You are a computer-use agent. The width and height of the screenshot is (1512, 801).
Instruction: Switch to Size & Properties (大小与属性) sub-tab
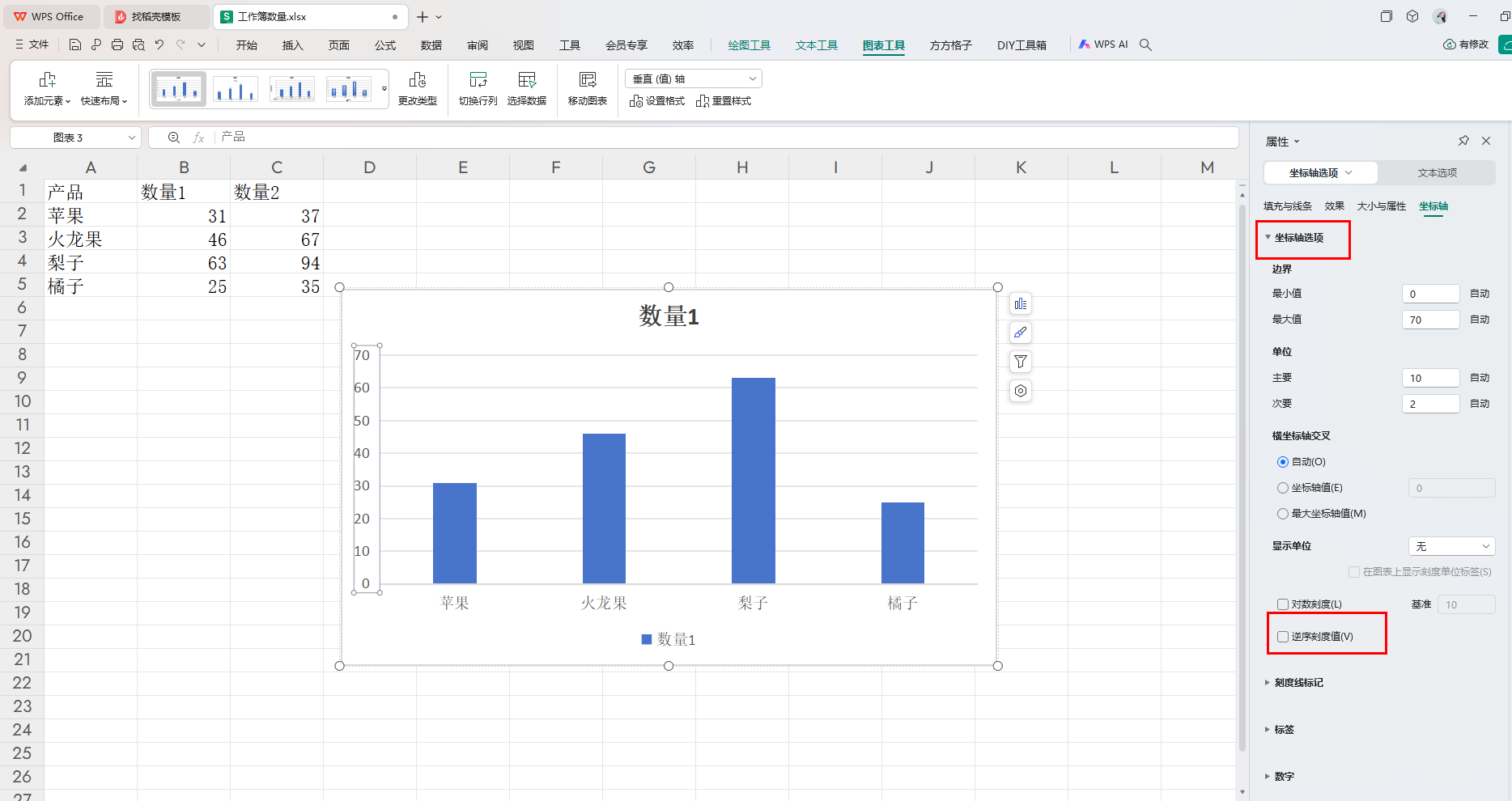coord(1382,206)
